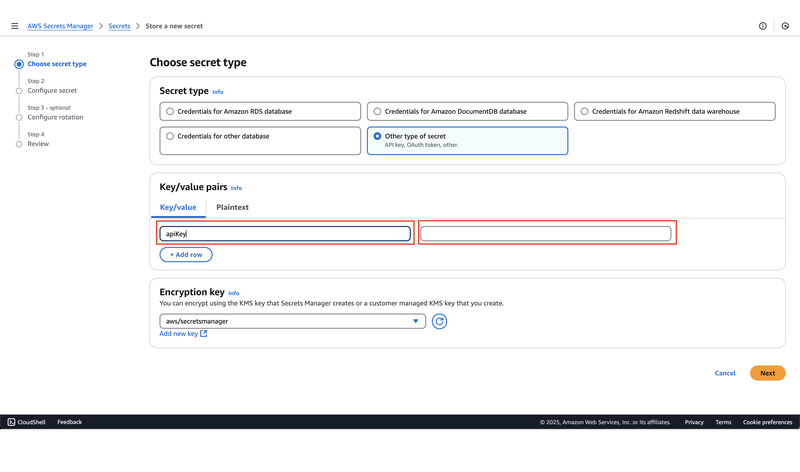This screenshot has height=472, width=800.
Task: Open the info panel icon at top right
Action: (x=762, y=26)
